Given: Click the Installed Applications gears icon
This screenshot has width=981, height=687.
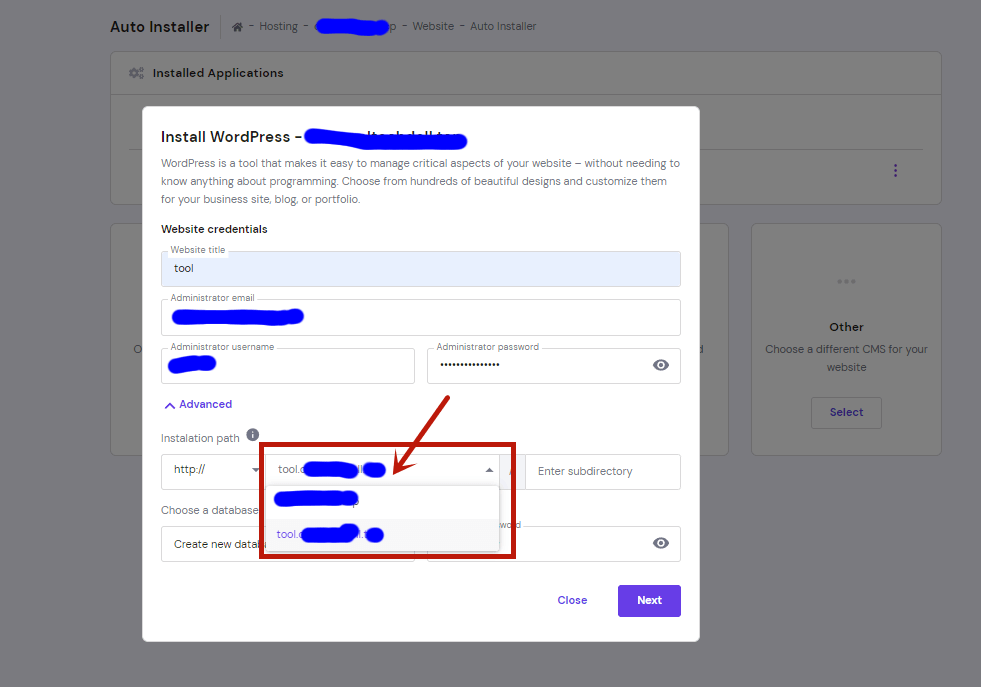Looking at the screenshot, I should [136, 73].
